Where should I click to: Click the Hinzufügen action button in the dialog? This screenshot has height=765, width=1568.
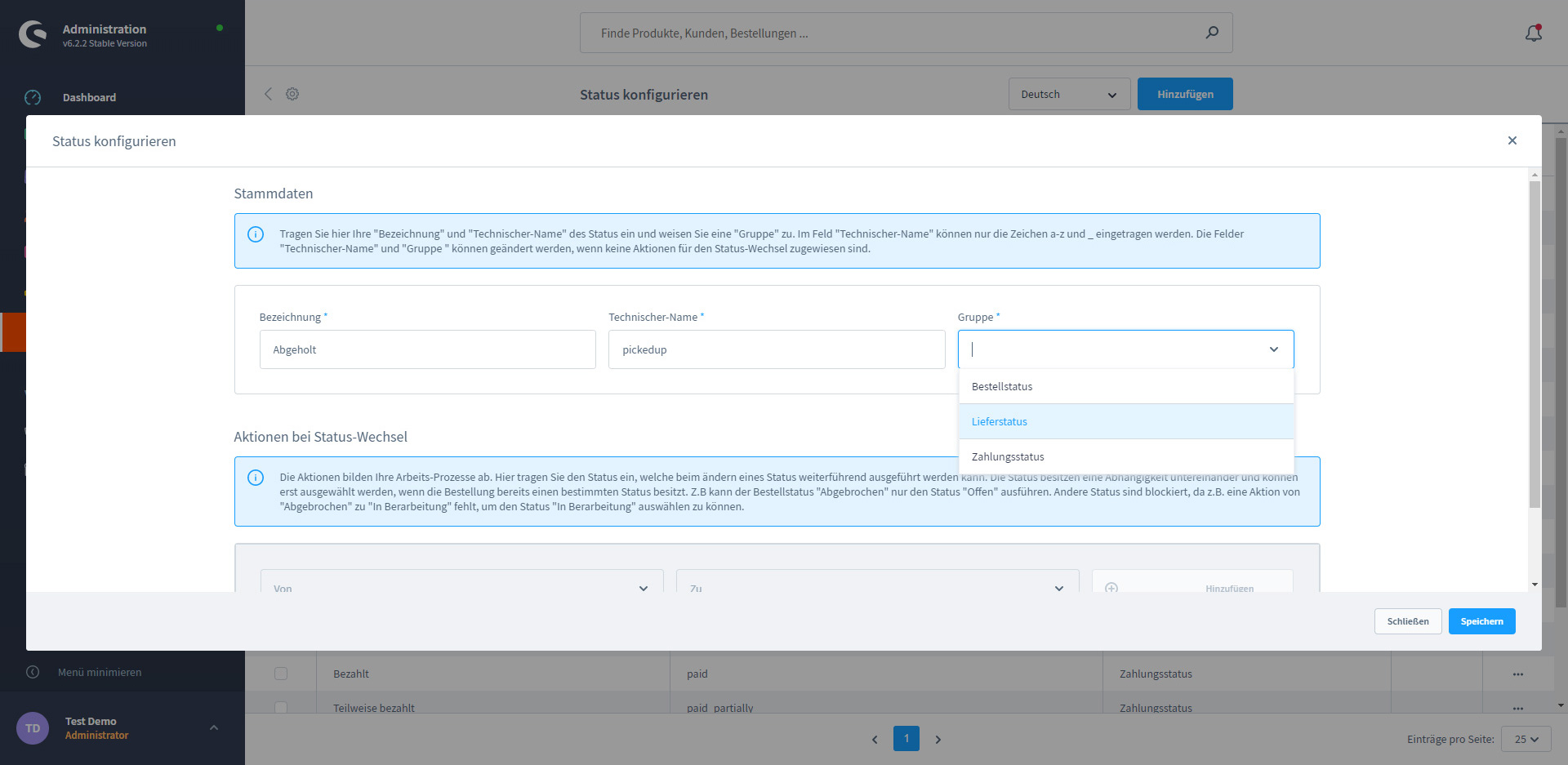click(1192, 581)
